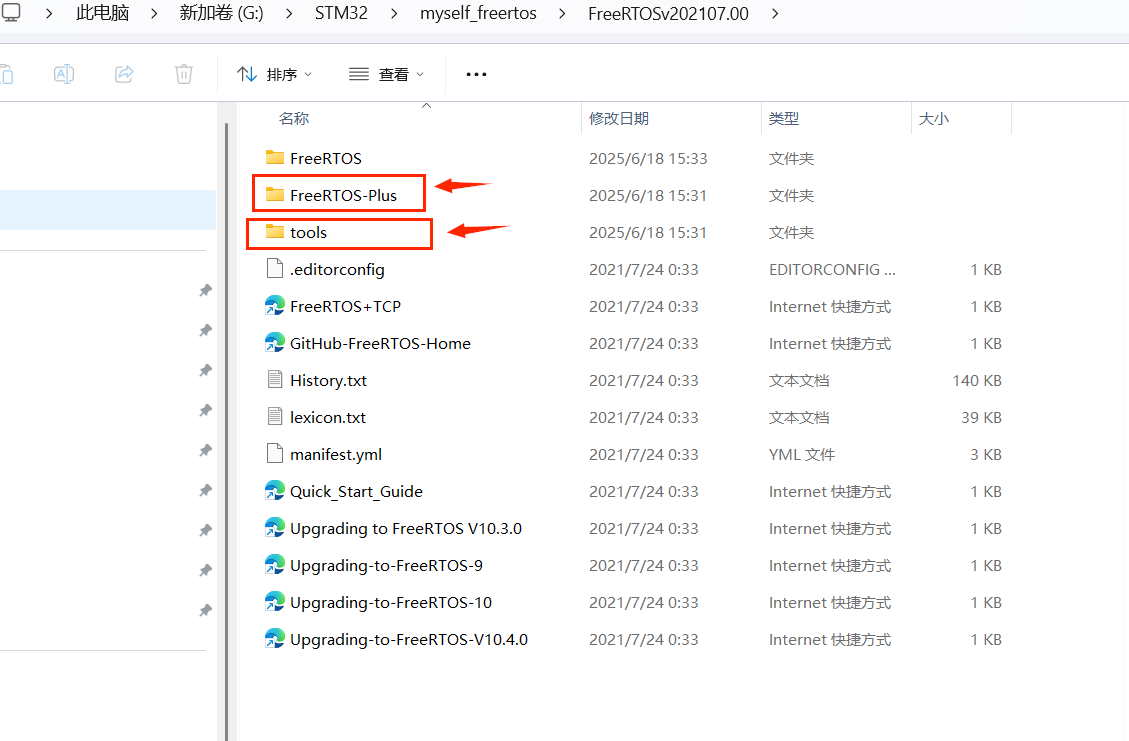Click the 140 KB size value
1129x741 pixels.
(977, 380)
